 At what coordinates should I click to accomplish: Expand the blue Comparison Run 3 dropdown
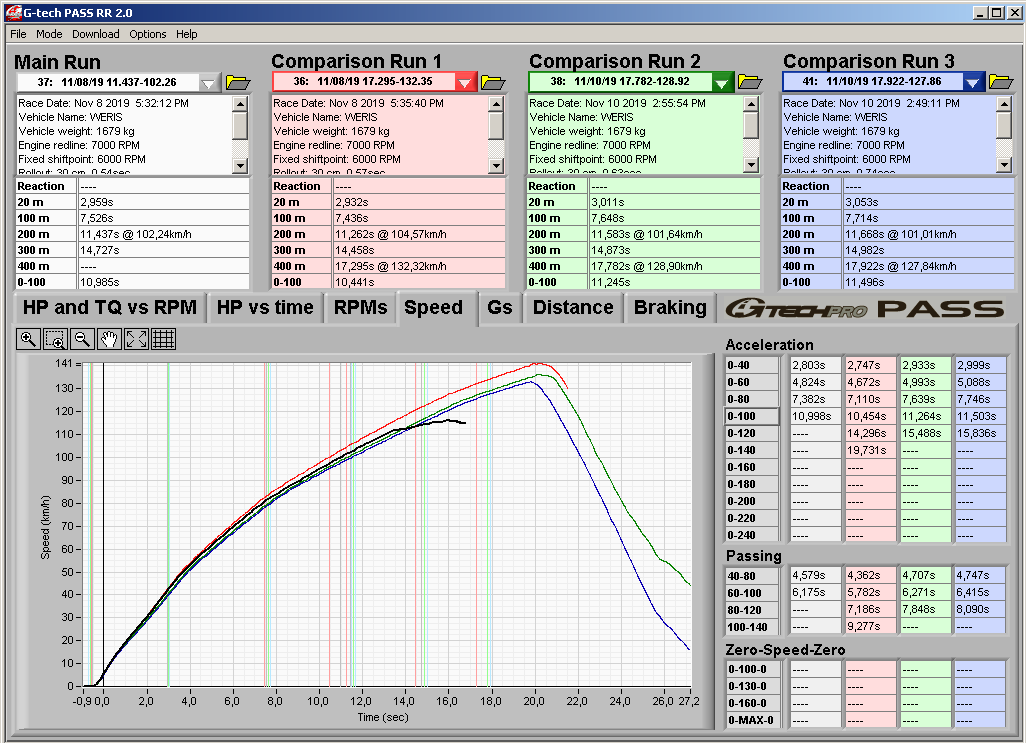972,83
